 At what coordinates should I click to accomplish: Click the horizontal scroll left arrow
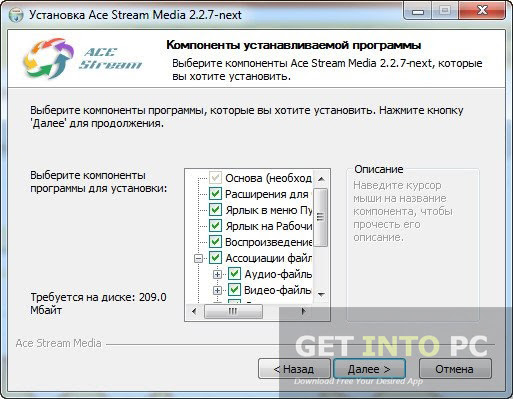(x=194, y=311)
